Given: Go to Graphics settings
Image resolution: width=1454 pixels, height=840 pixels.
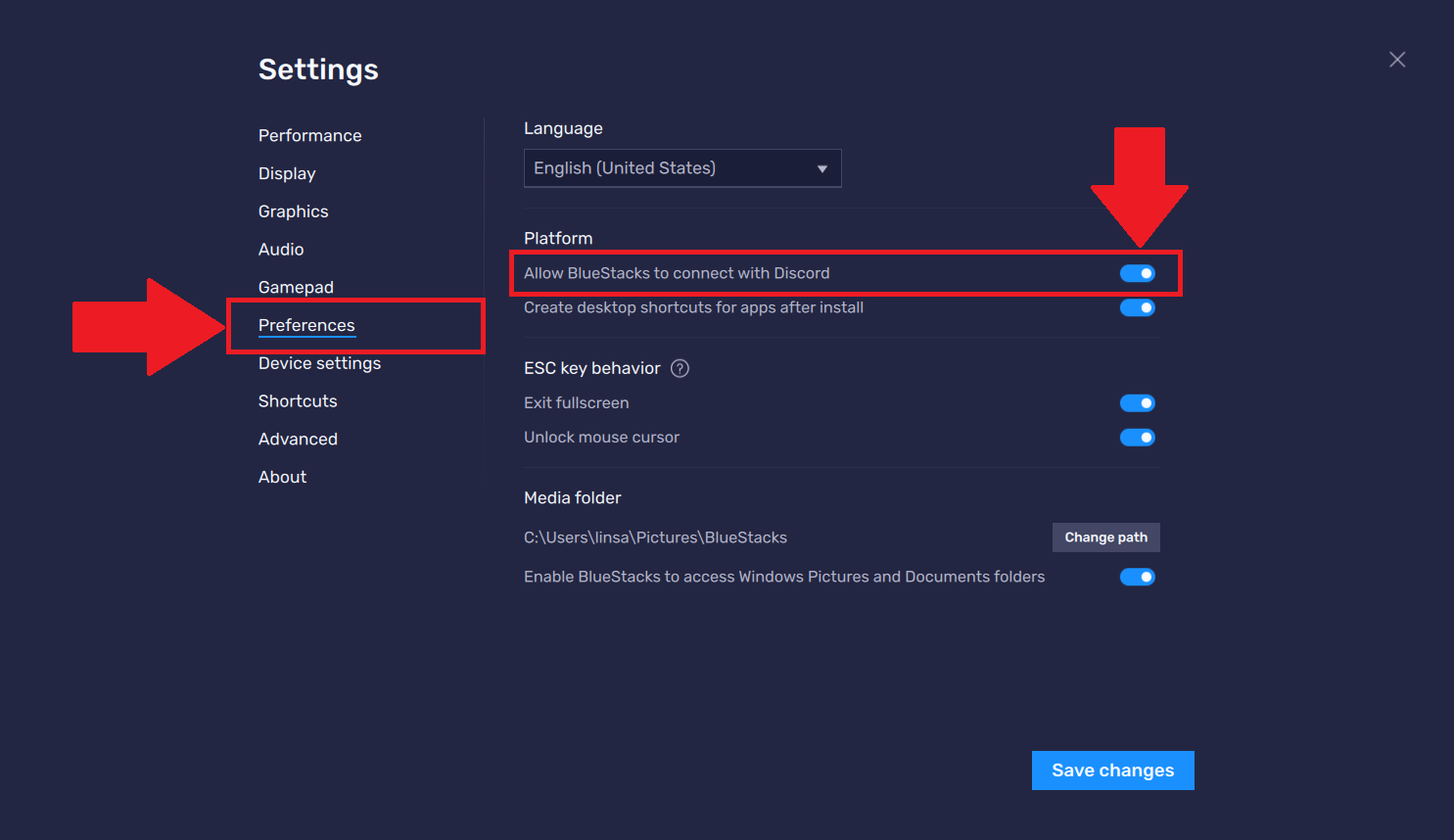Looking at the screenshot, I should [x=293, y=211].
